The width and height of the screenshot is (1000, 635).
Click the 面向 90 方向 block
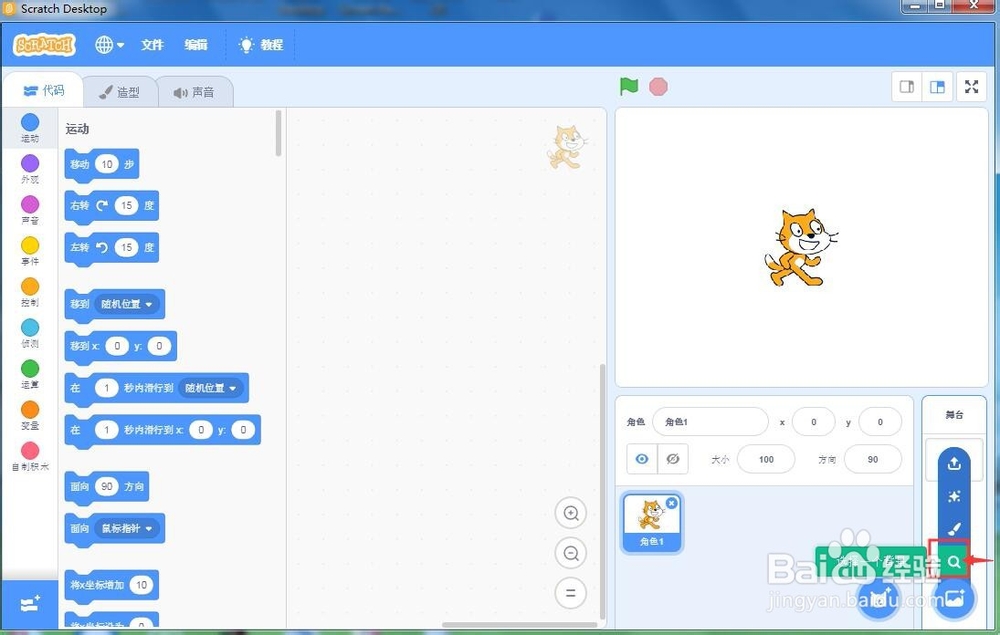107,486
